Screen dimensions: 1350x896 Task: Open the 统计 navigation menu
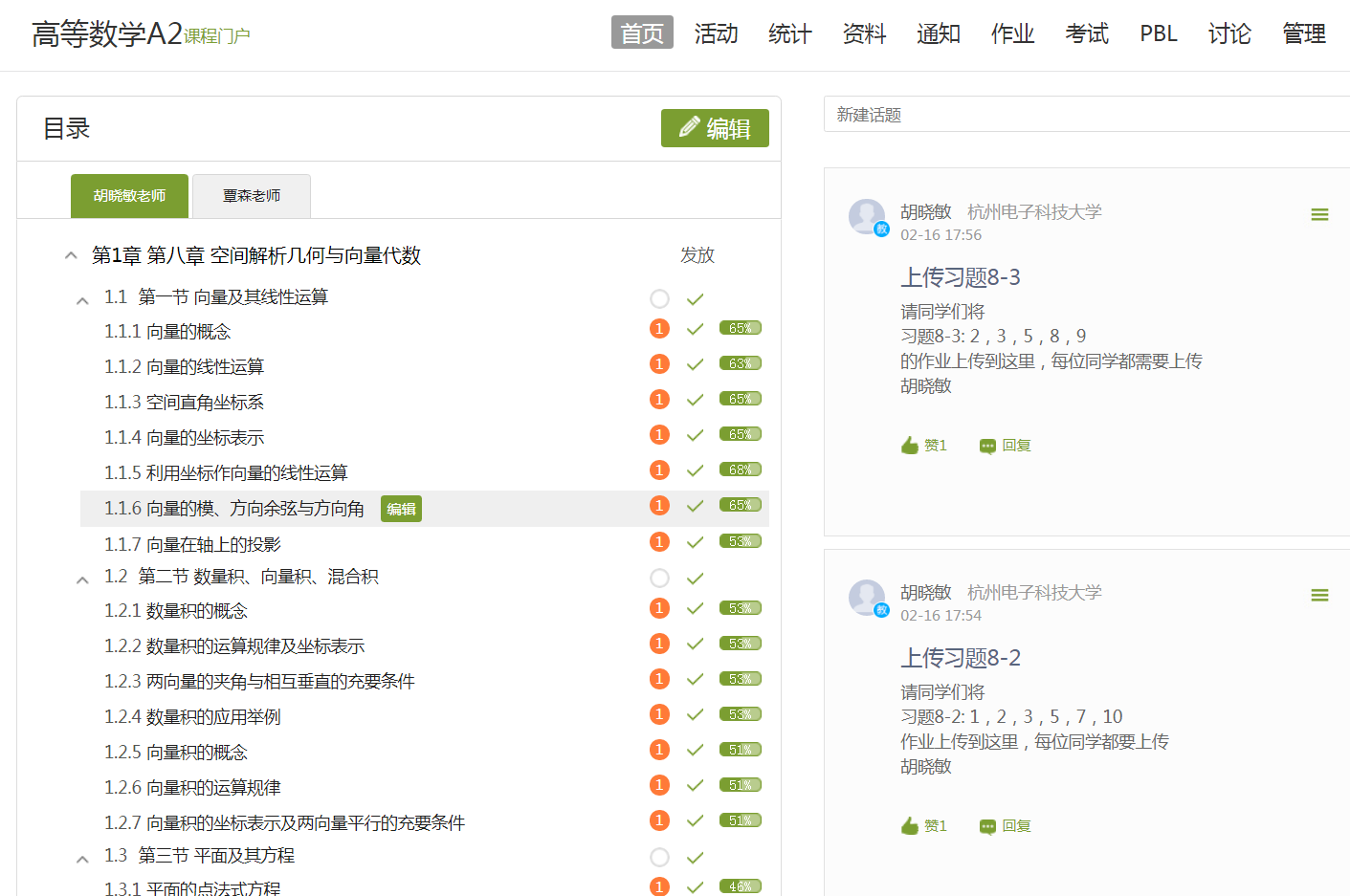coord(790,33)
